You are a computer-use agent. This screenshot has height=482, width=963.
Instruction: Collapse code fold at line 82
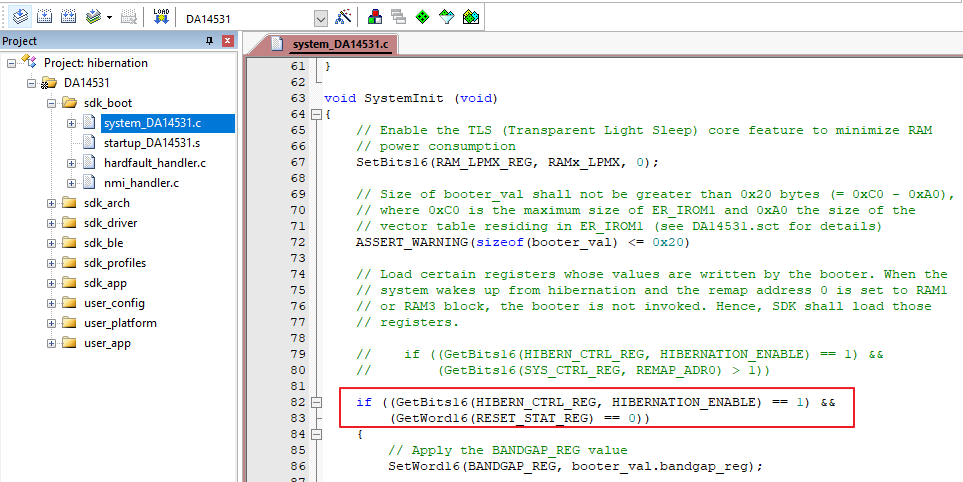[316, 402]
